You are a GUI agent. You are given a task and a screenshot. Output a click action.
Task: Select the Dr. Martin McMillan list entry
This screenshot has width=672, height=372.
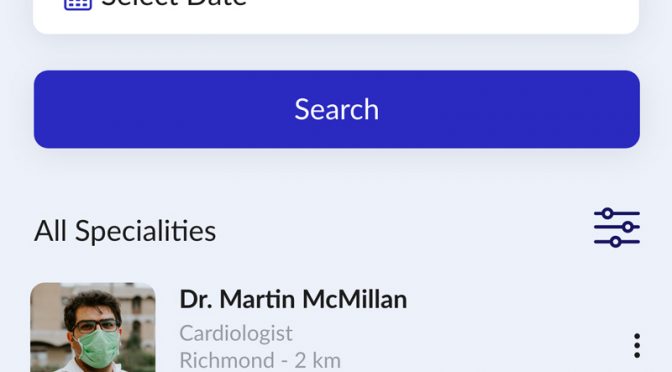tap(336, 327)
